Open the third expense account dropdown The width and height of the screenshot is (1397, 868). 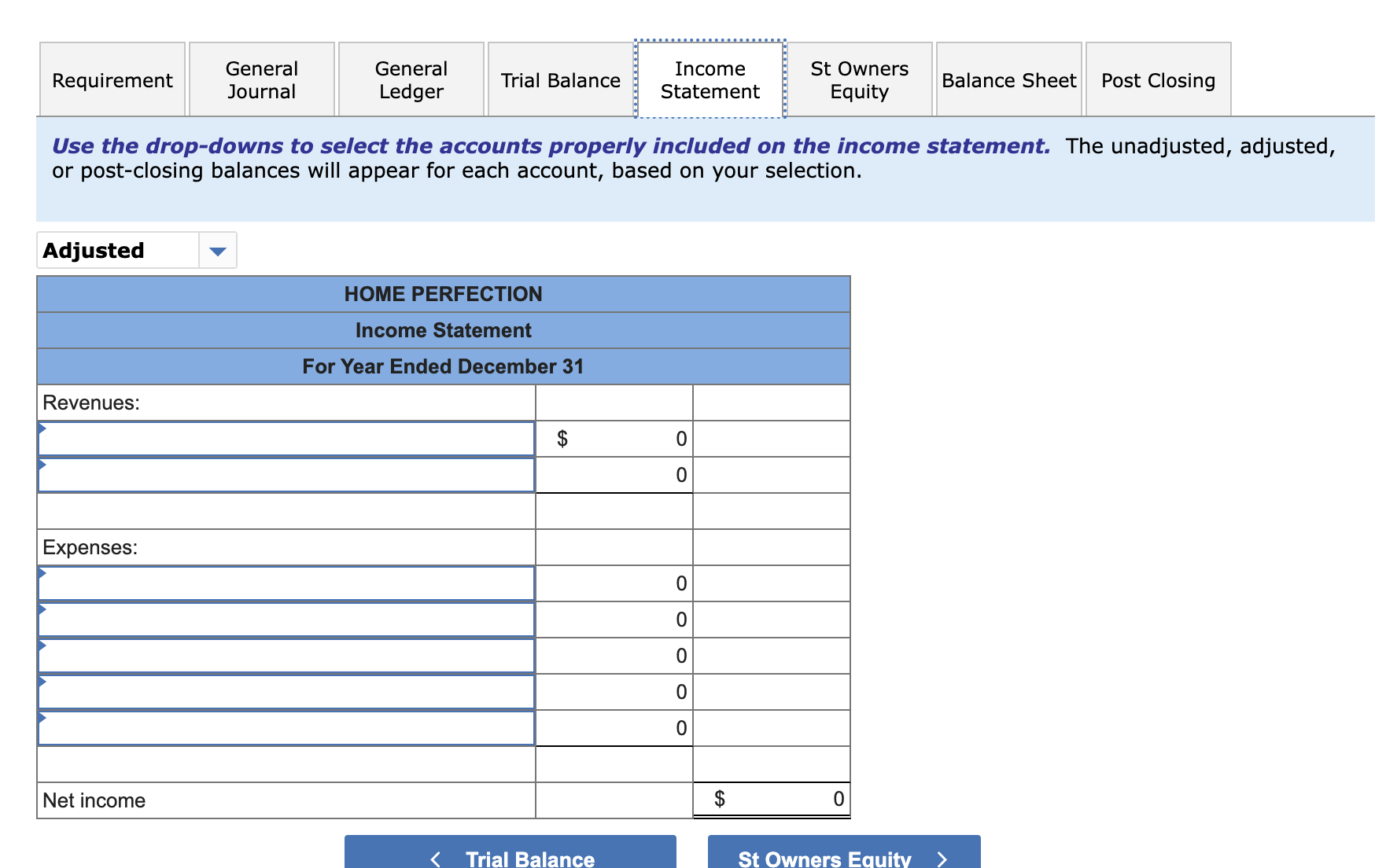pos(286,655)
